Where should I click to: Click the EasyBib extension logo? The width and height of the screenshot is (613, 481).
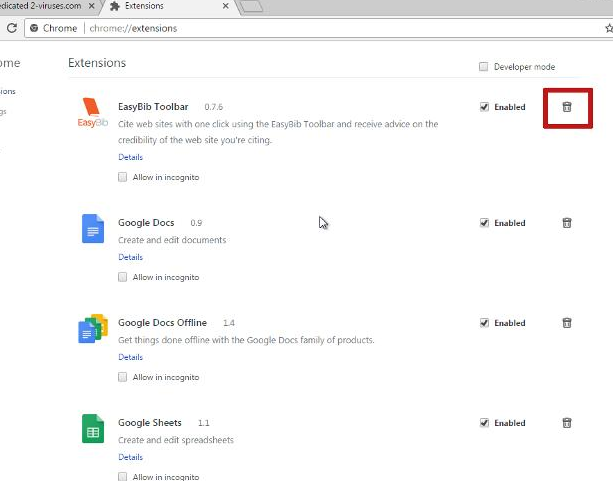(92, 114)
